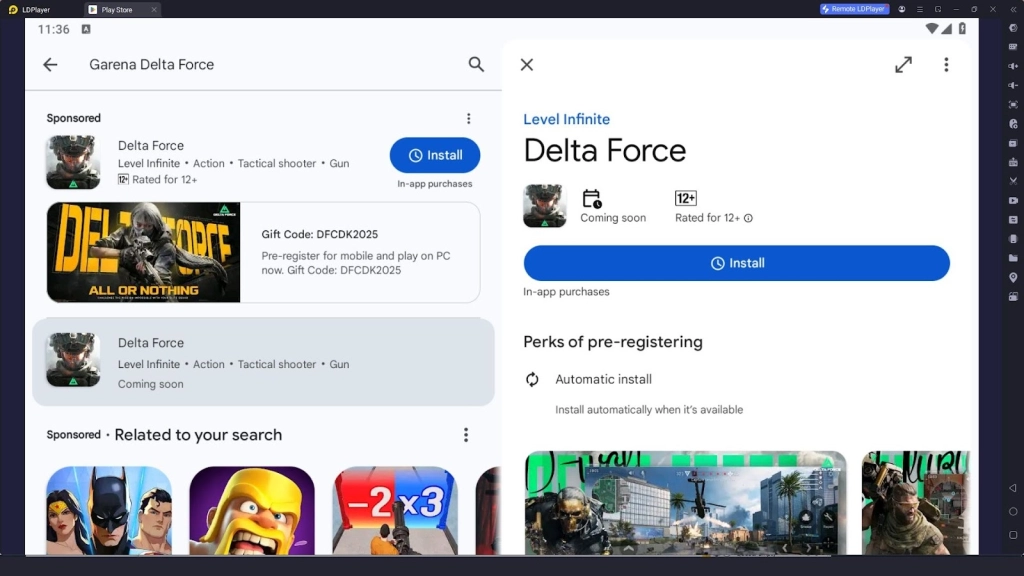Open shared folder from sidebar
This screenshot has width=1024, height=576.
pos(1013,258)
